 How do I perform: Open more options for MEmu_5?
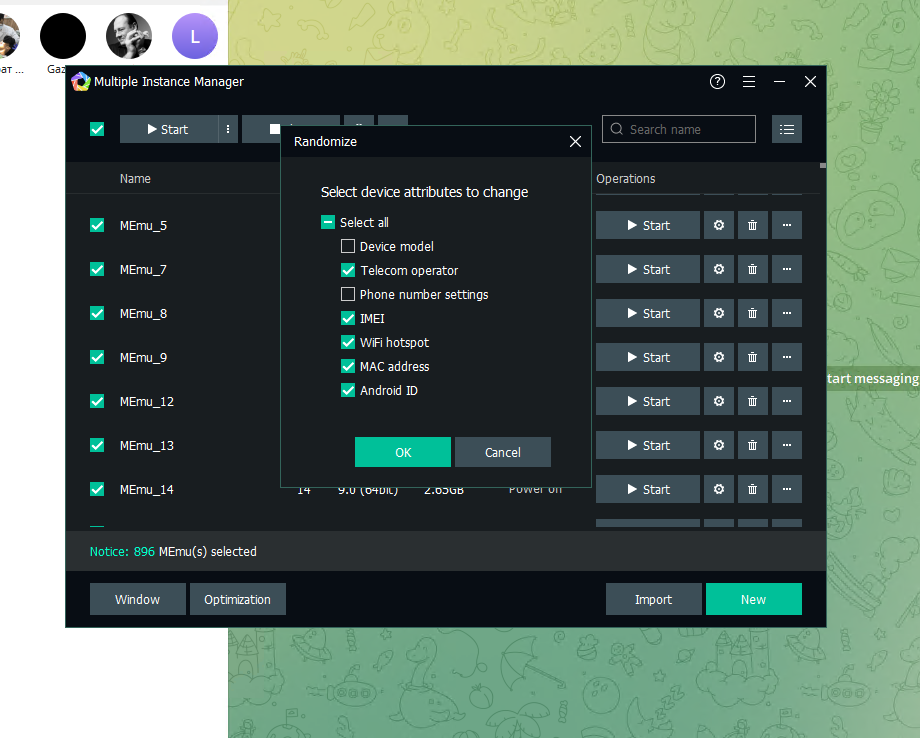pos(787,225)
